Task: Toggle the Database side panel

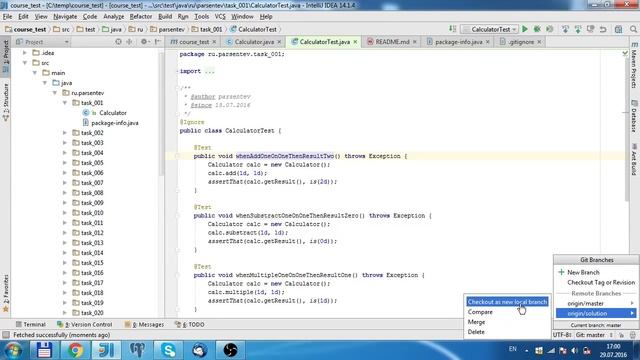Action: click(x=634, y=117)
